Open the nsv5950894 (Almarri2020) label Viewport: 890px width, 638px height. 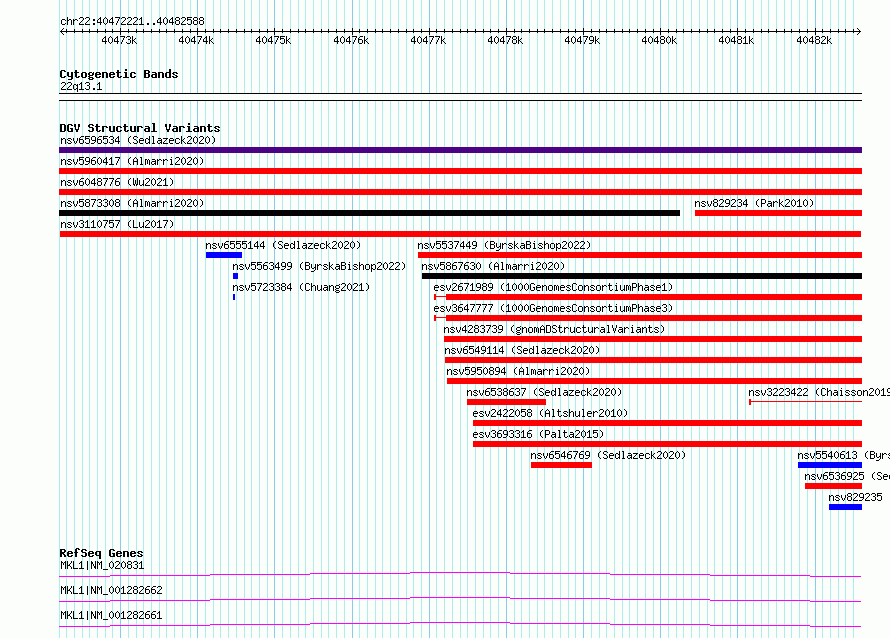pos(518,371)
